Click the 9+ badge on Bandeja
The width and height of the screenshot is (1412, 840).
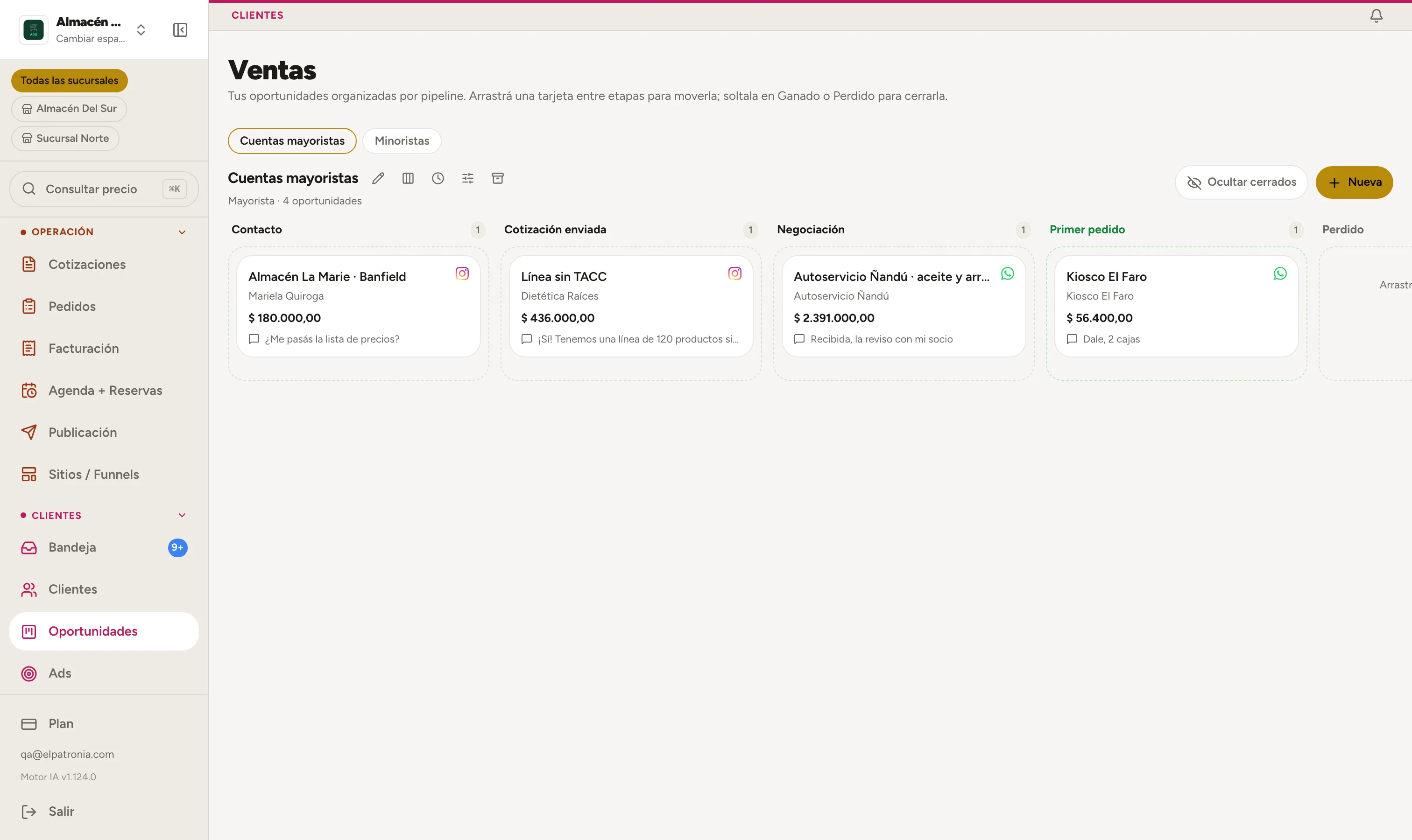[x=178, y=547]
